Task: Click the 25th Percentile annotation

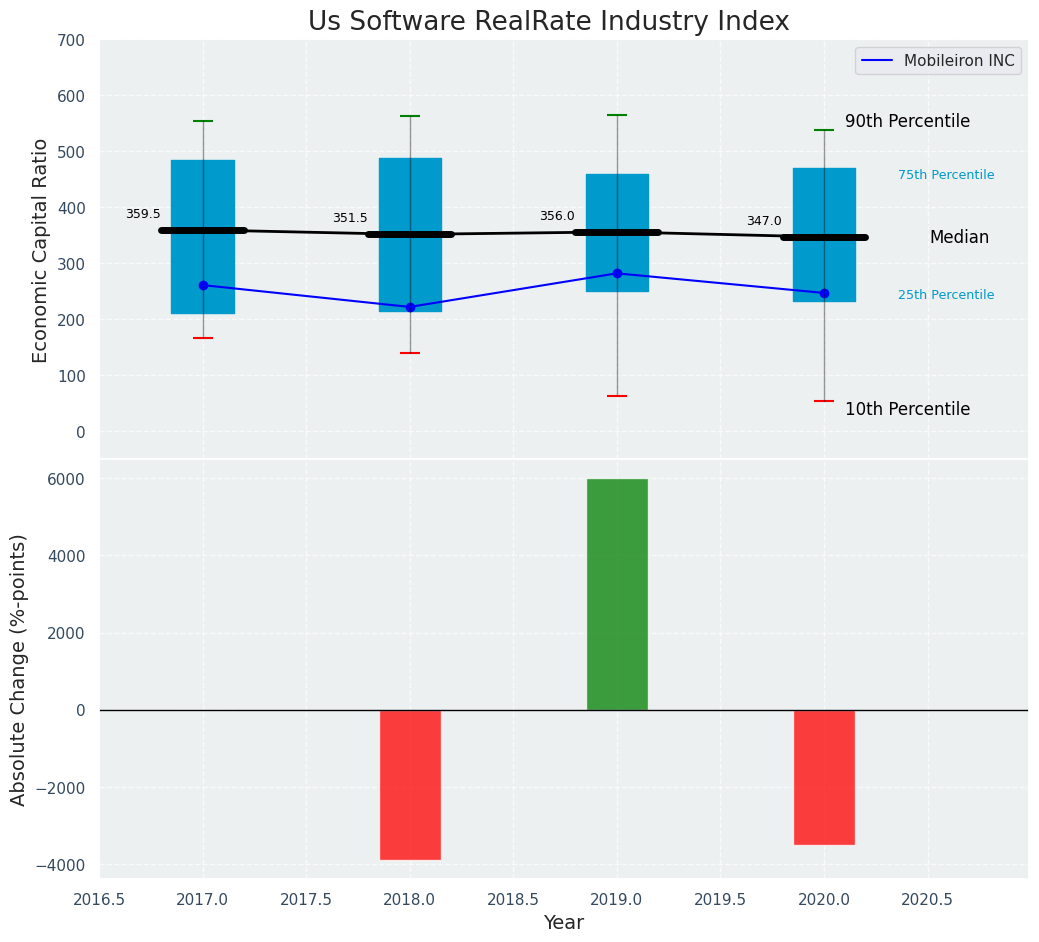Action: (x=946, y=295)
